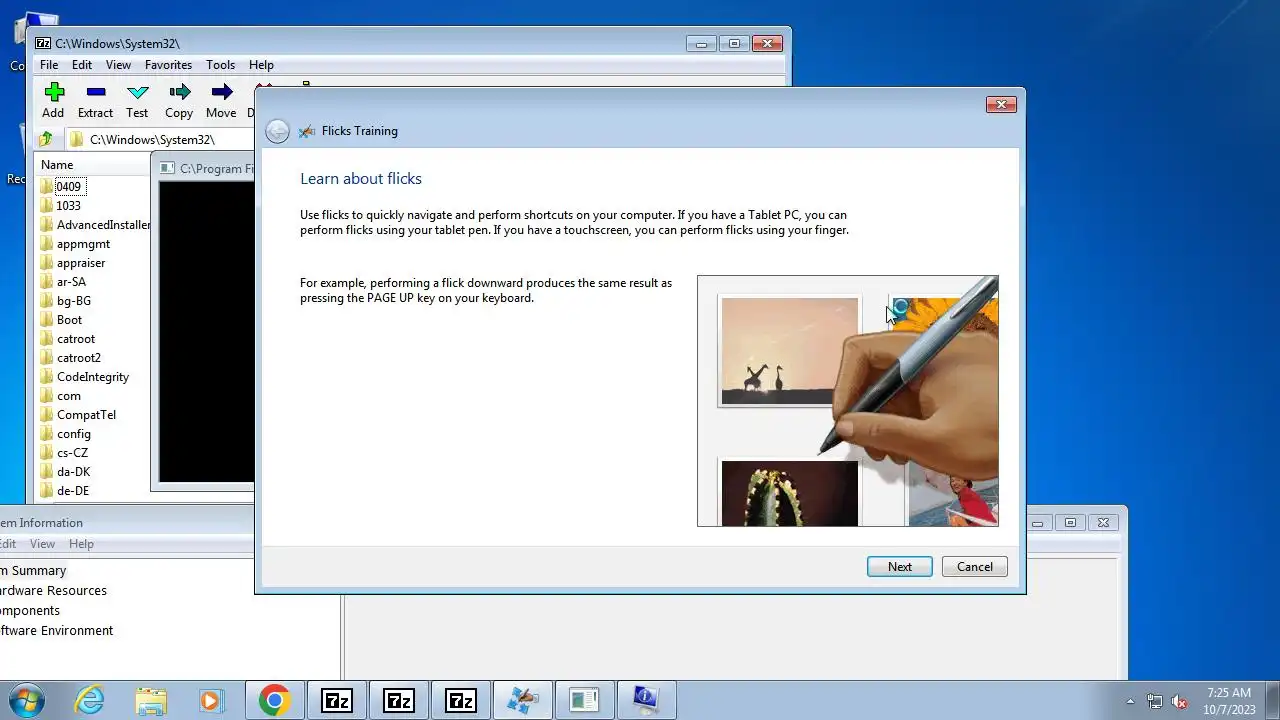Open the File menu in 7-Zip
Screen dimensions: 1280x720
point(49,65)
